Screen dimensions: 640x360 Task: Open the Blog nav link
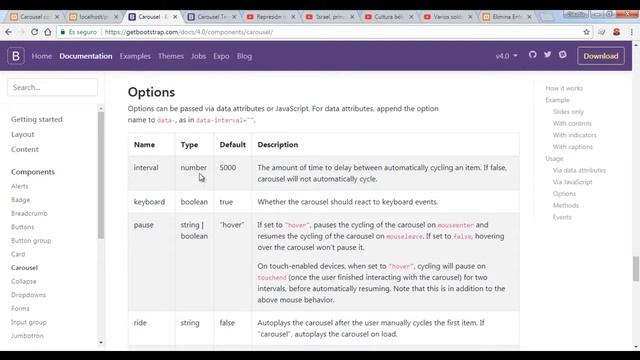coord(244,56)
